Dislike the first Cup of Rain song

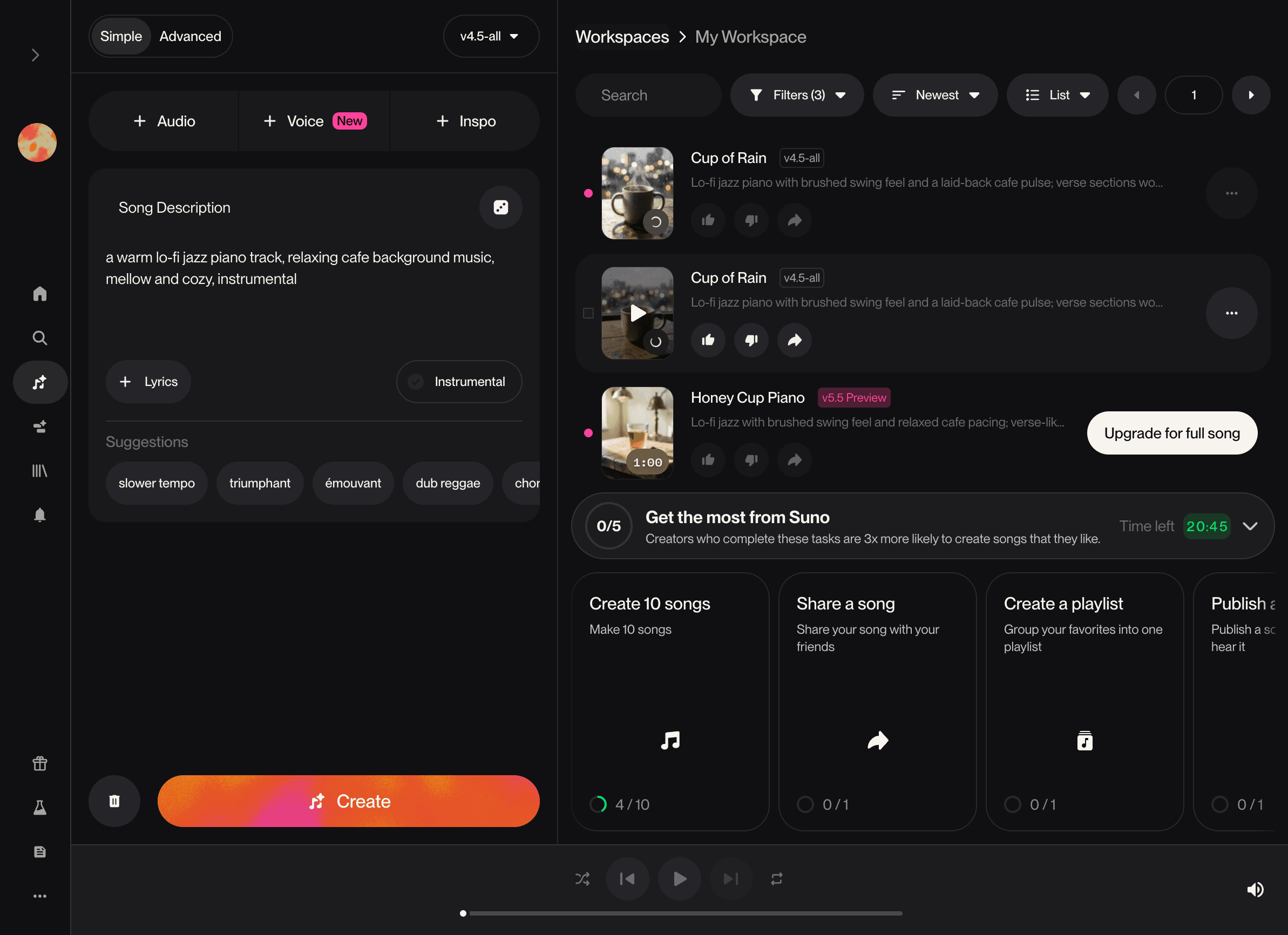click(751, 220)
